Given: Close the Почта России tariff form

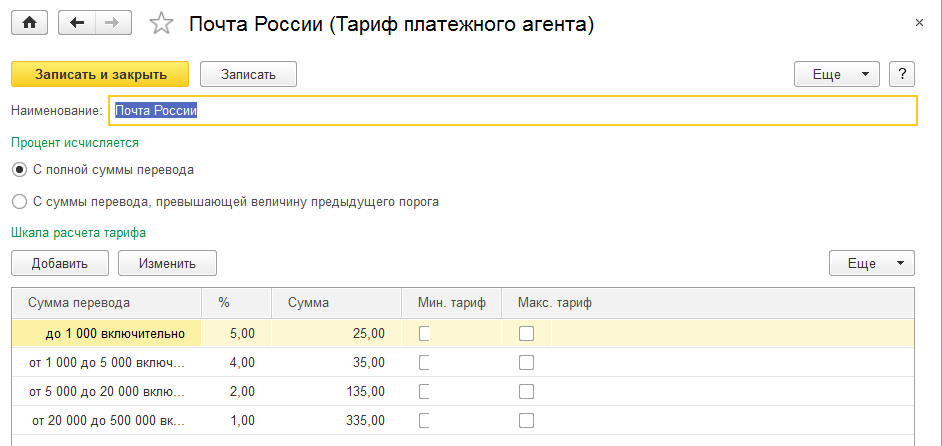Looking at the screenshot, I should pos(919,22).
